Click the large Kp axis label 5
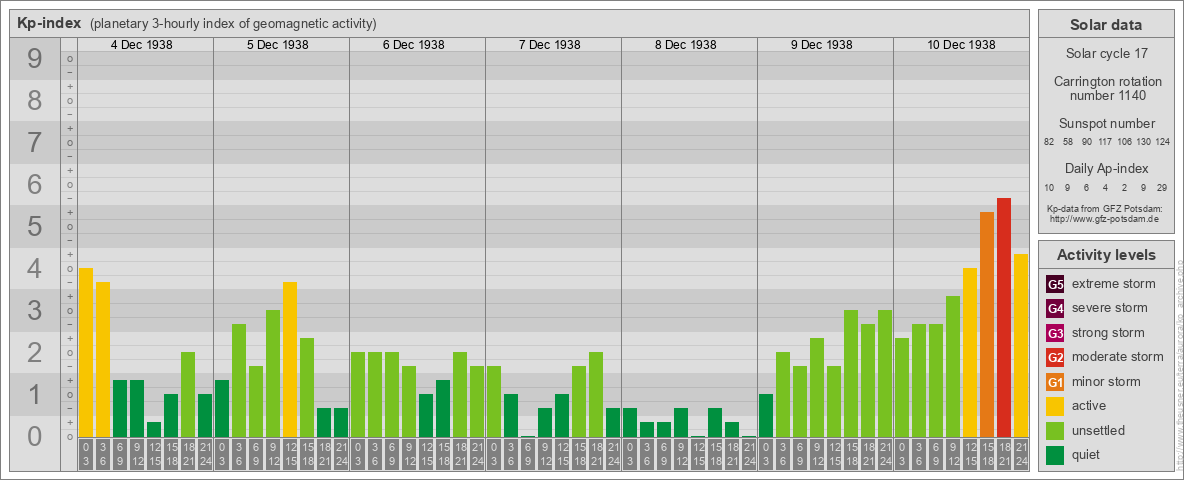 pyautogui.click(x=35, y=226)
